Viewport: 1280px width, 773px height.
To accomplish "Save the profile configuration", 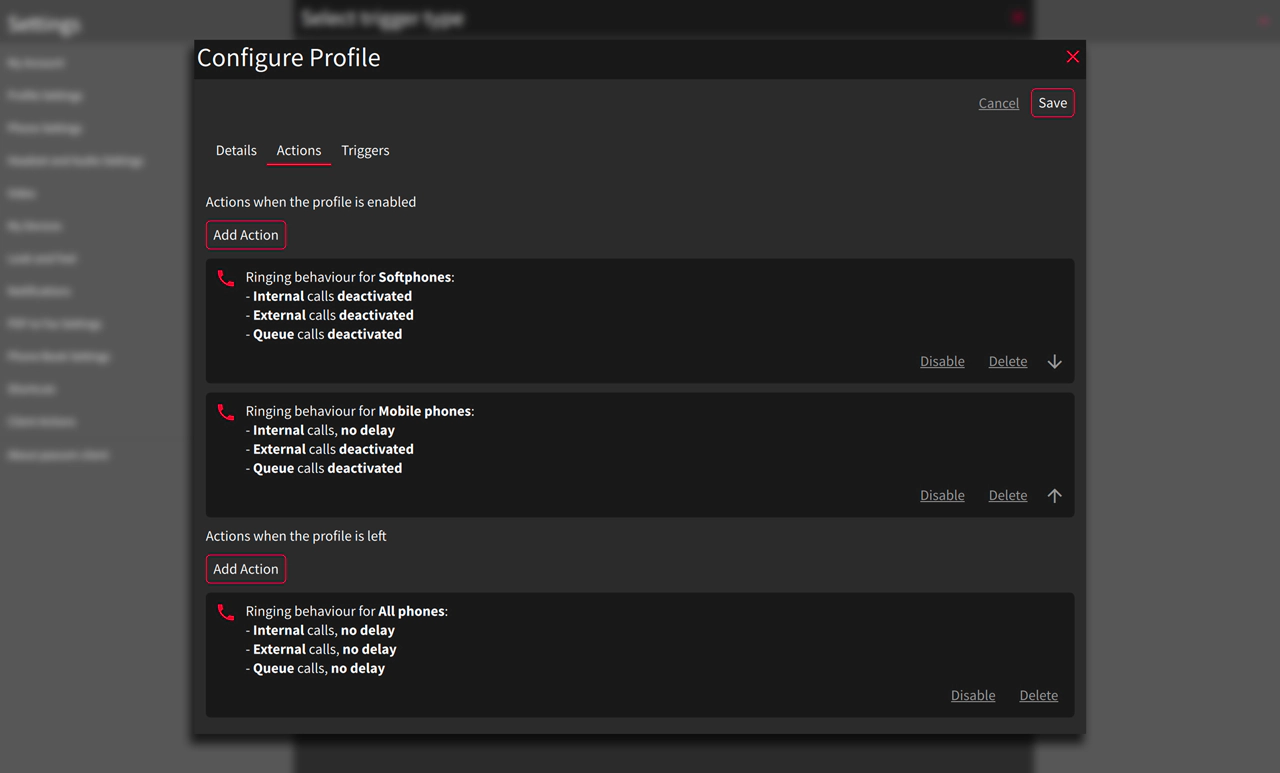I will pyautogui.click(x=1052, y=102).
